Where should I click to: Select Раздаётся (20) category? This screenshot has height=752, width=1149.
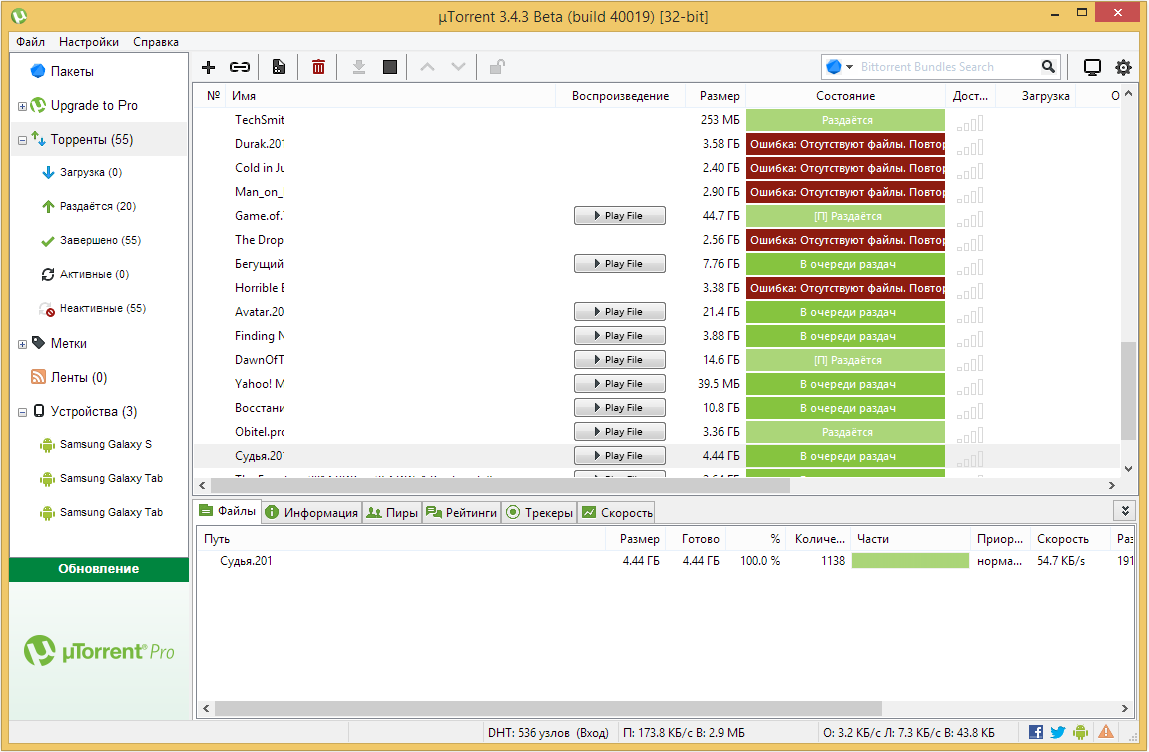pos(97,206)
